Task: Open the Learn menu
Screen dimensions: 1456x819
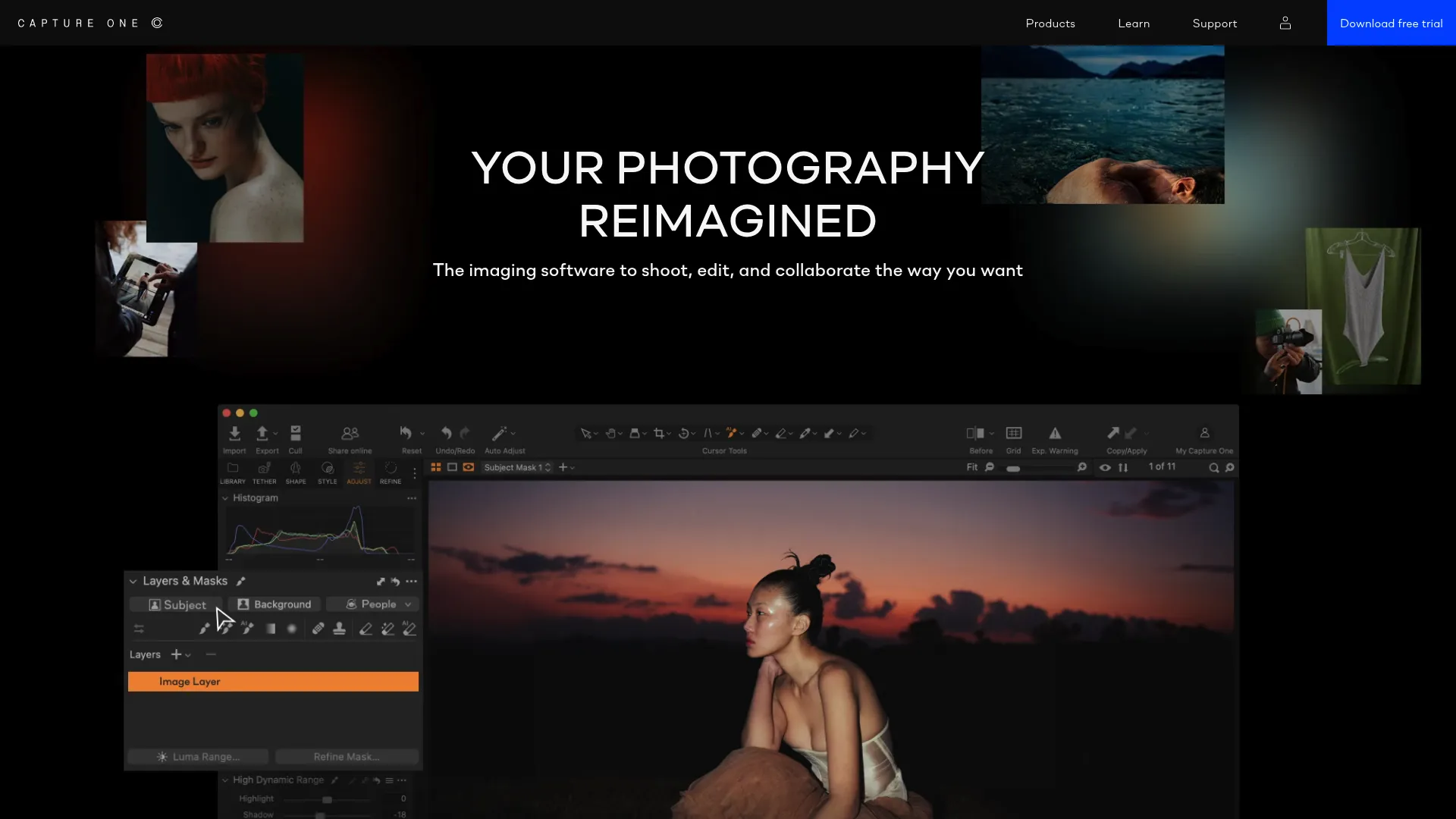Action: pyautogui.click(x=1134, y=24)
